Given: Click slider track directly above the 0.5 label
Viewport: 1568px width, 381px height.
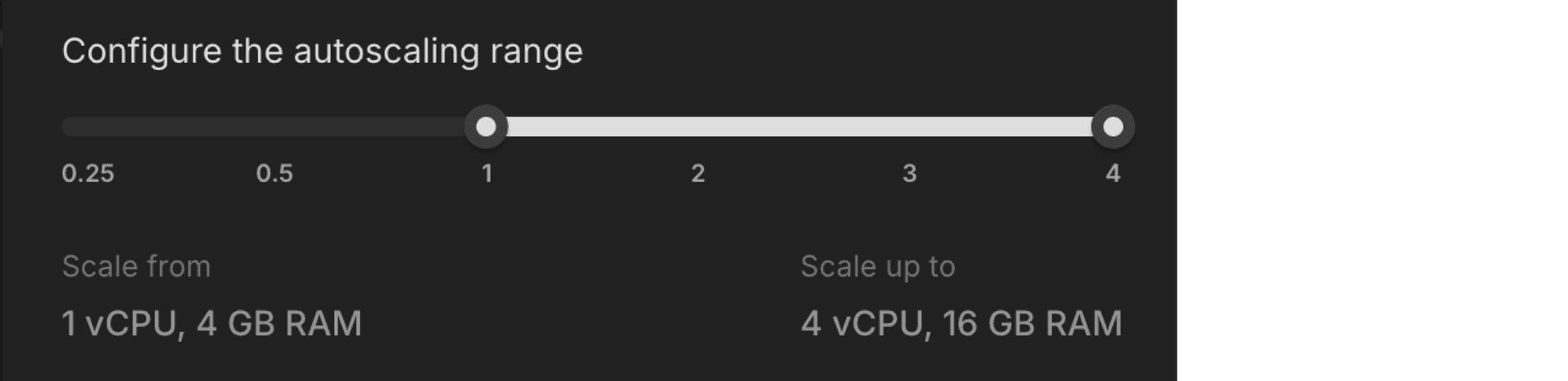Looking at the screenshot, I should tap(274, 127).
